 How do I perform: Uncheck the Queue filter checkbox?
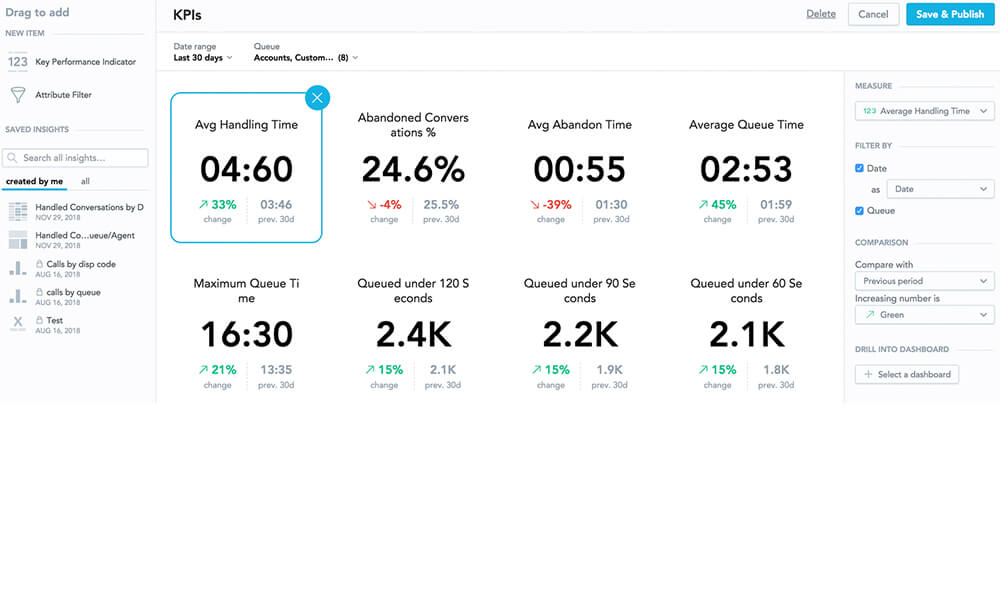860,211
